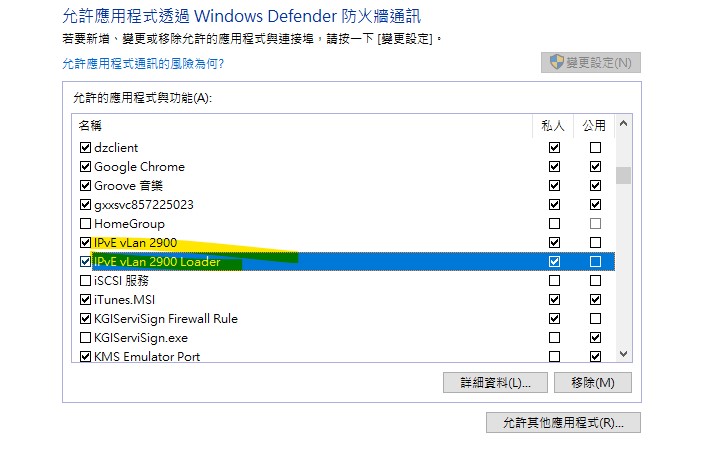
Task: Uncheck Groove 音樂 private checkbox
Action: (x=555, y=186)
